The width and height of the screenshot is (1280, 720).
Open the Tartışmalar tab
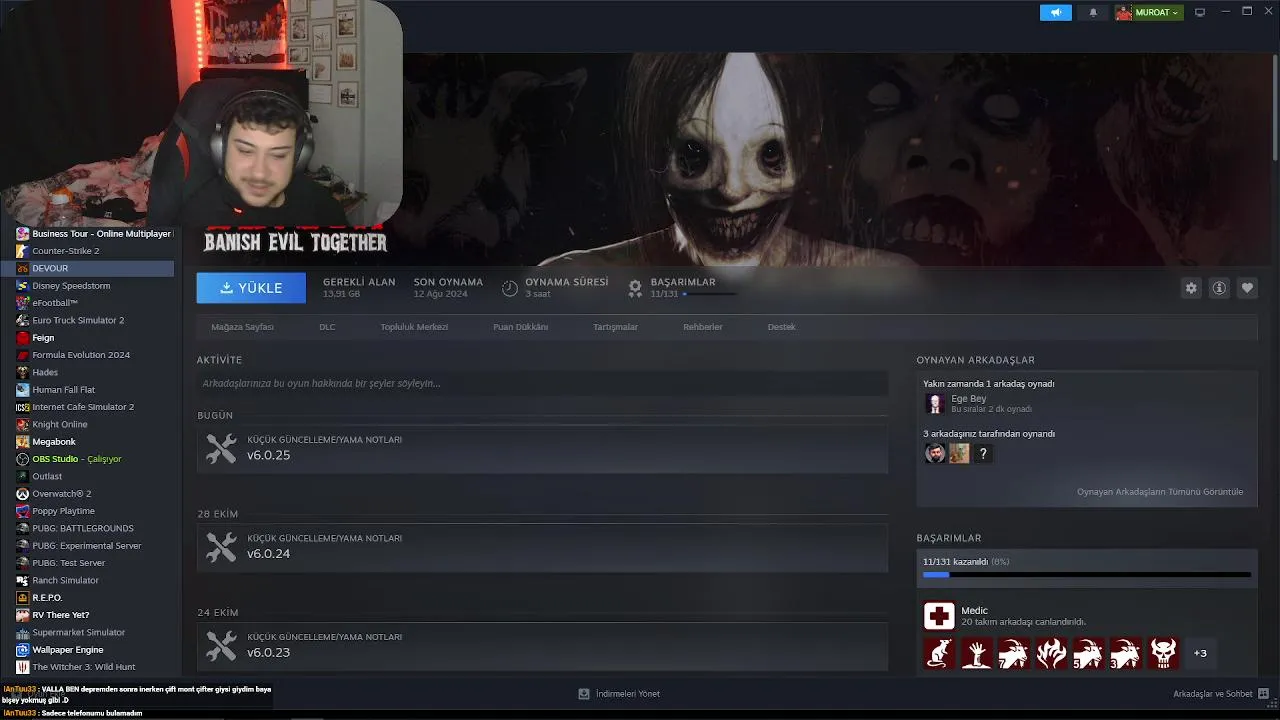click(x=615, y=327)
